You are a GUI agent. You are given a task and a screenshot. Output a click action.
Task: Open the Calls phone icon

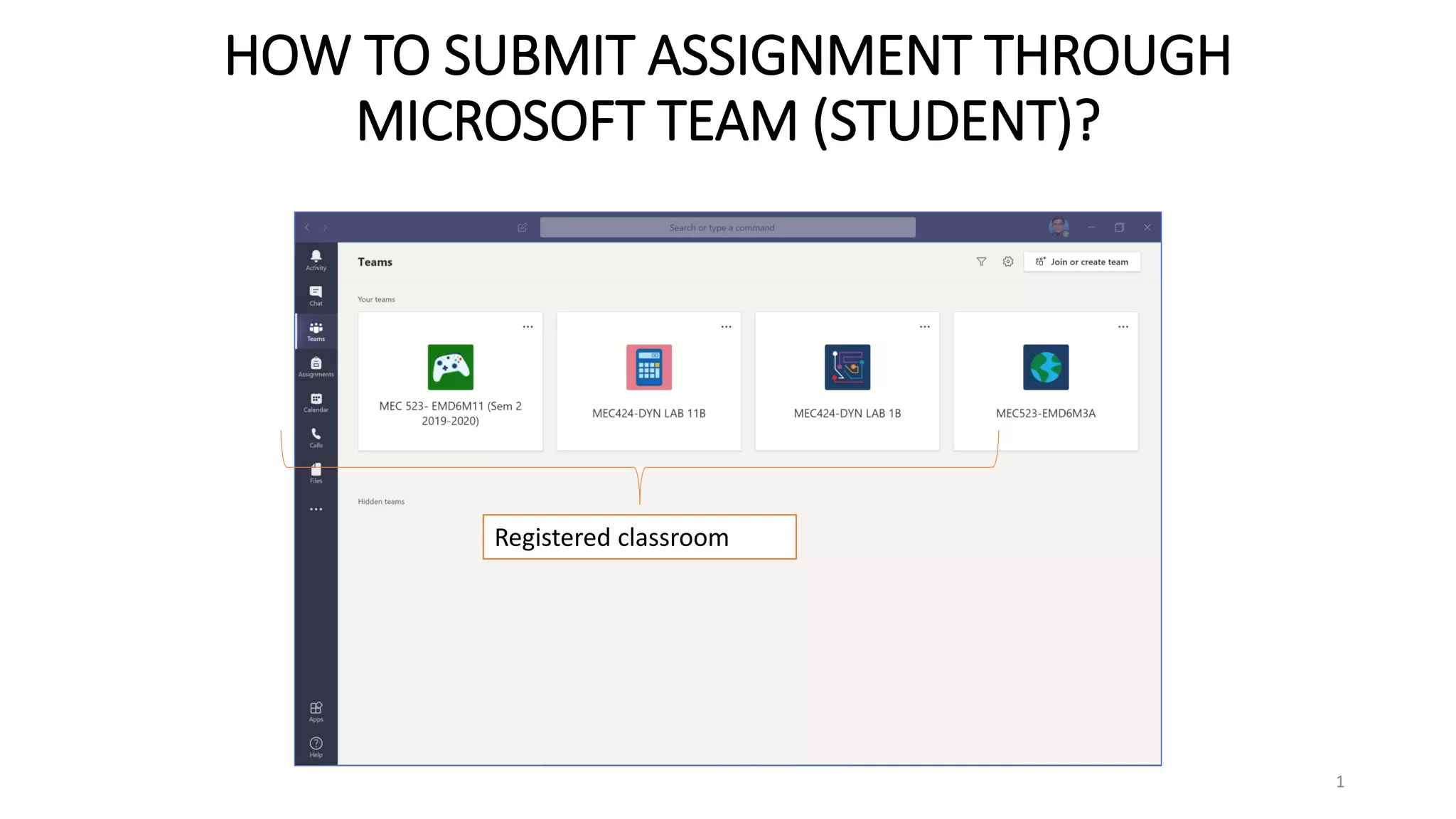[x=316, y=437]
